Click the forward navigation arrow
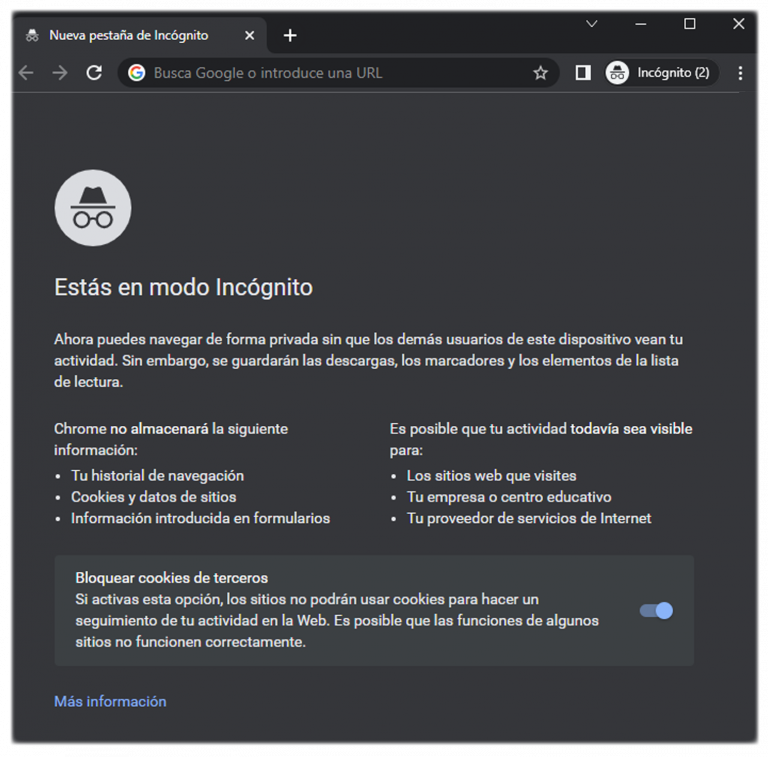Viewport: 768px width, 757px height. tap(60, 73)
